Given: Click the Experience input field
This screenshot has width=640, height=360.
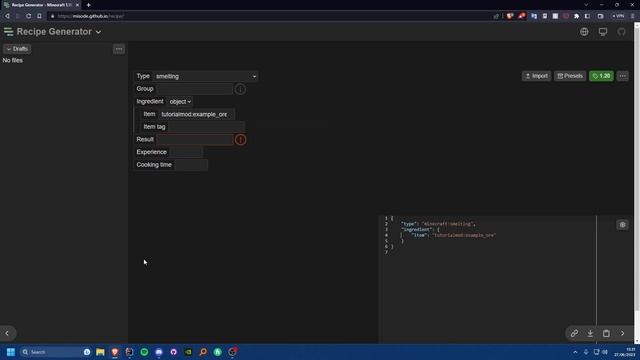Looking at the screenshot, I should click(x=186, y=152).
